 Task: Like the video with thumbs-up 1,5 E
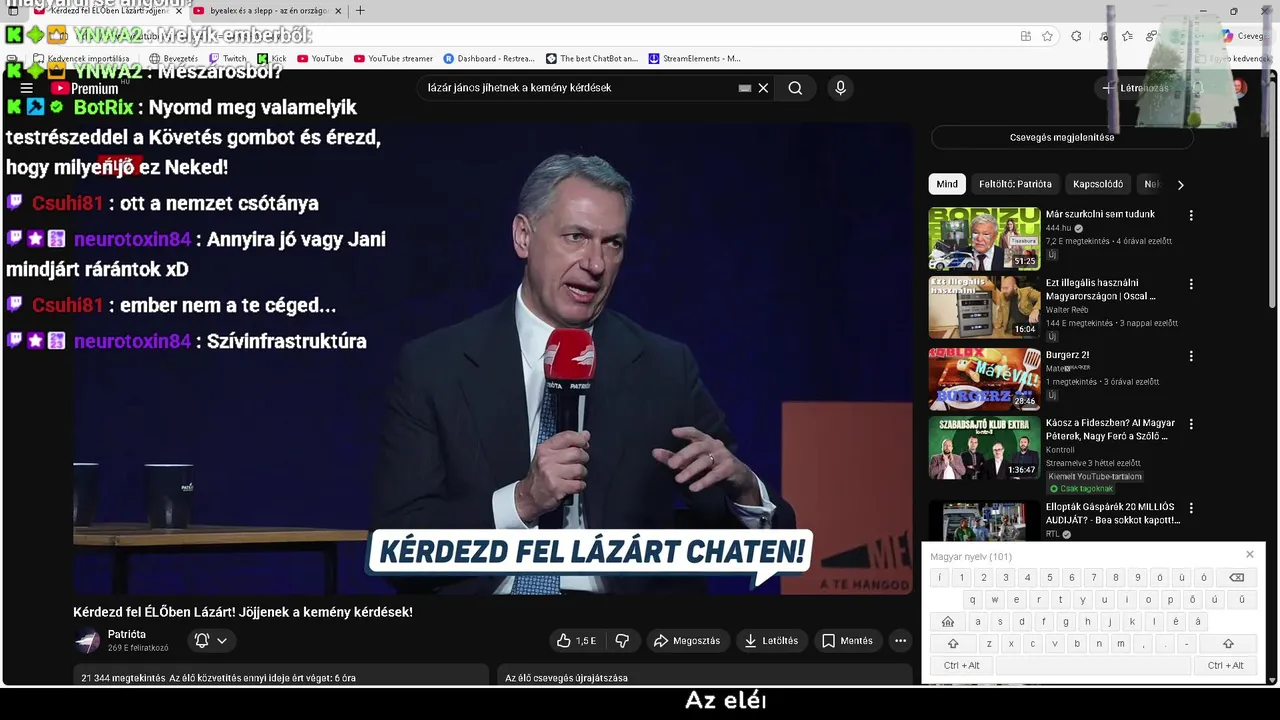576,641
